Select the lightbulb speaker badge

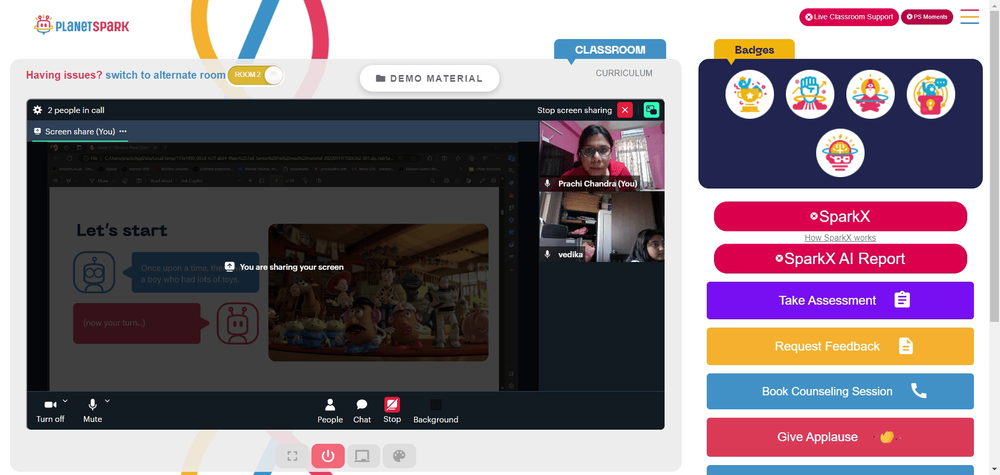(930, 94)
